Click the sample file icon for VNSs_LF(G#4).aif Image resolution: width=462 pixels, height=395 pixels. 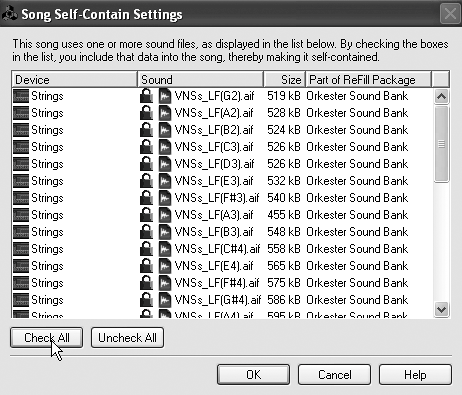point(165,300)
